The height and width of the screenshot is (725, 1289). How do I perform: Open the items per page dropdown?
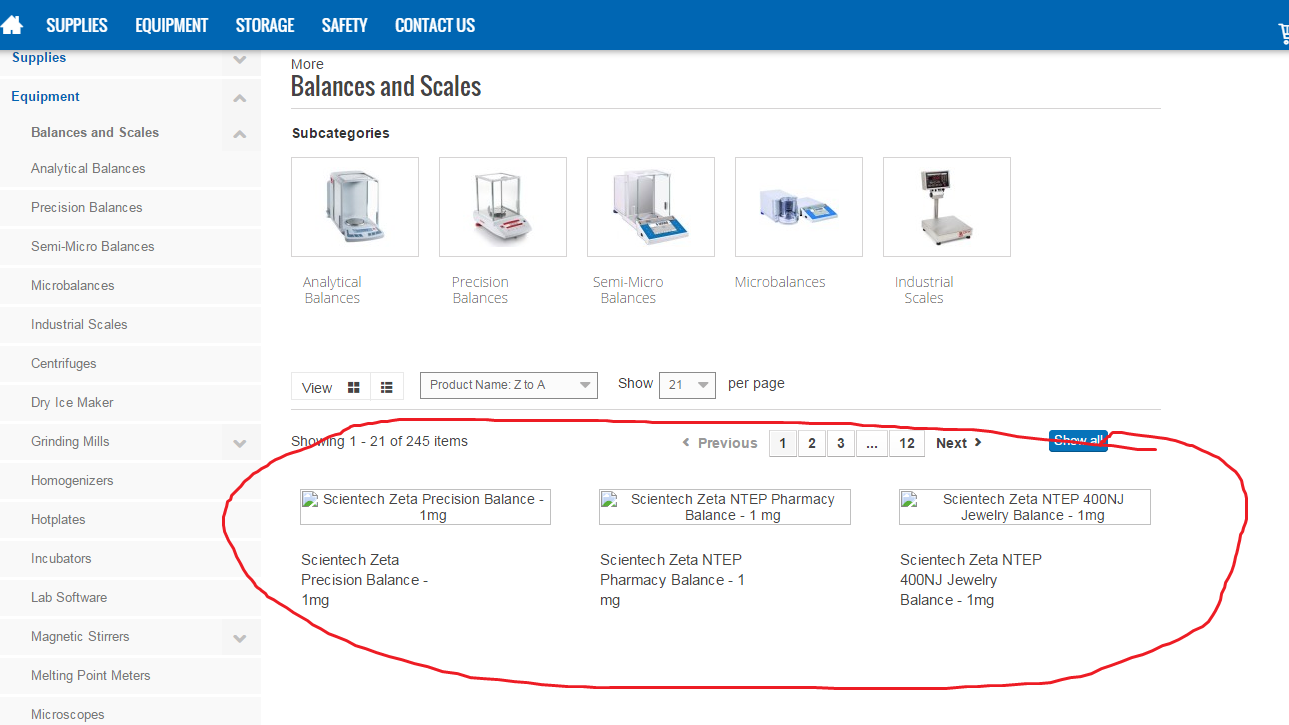point(688,385)
